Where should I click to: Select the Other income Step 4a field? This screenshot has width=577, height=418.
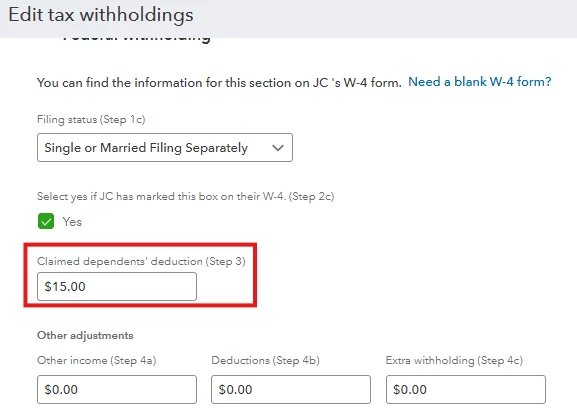coord(117,389)
